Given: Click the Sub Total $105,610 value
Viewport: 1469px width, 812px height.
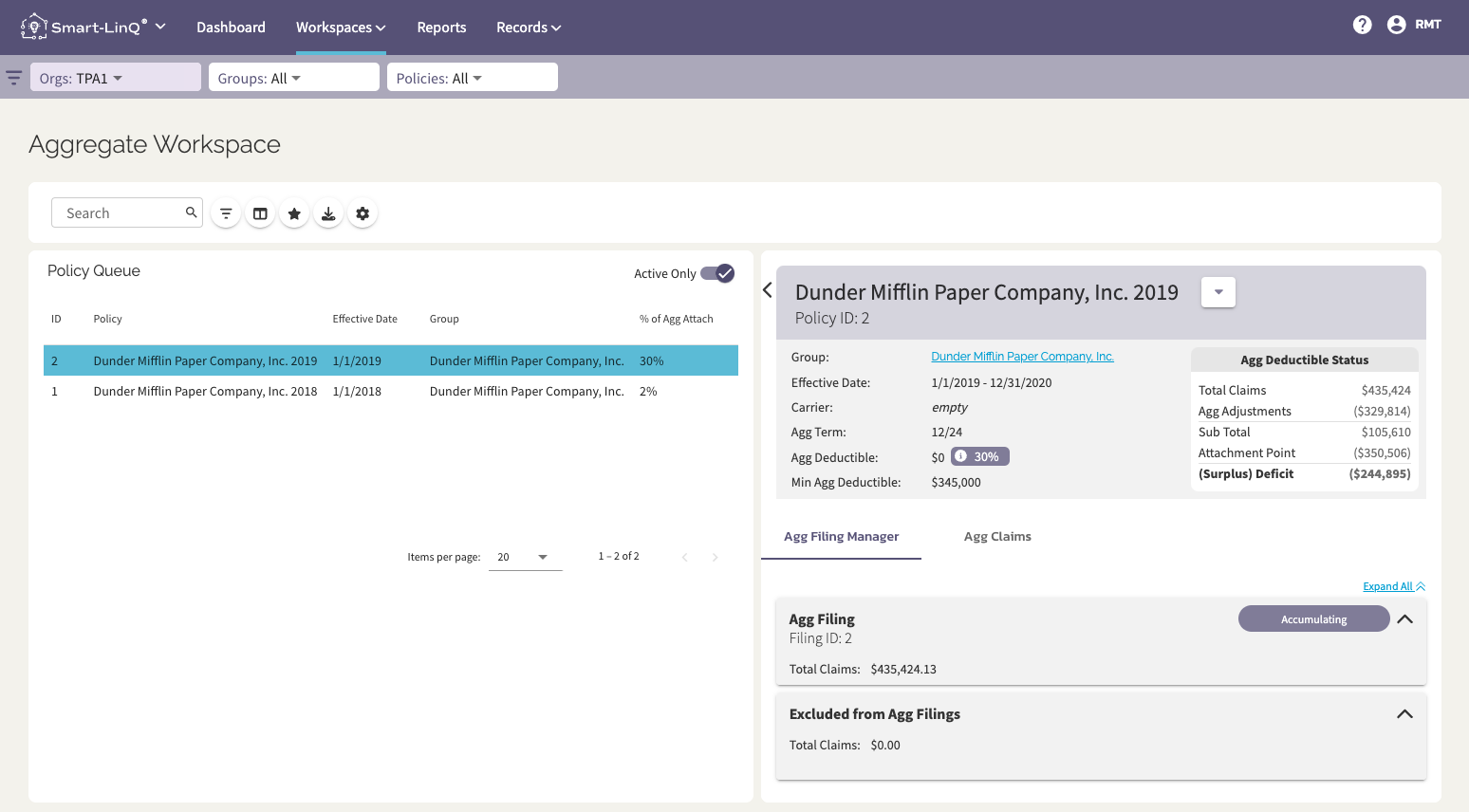Looking at the screenshot, I should [x=1385, y=432].
